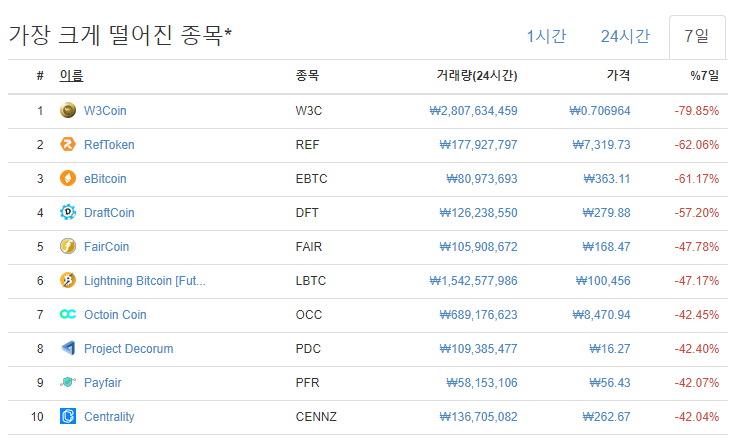This screenshot has height=441, width=737.
Task: Click the RefToken orange logo icon
Action: coord(68,145)
